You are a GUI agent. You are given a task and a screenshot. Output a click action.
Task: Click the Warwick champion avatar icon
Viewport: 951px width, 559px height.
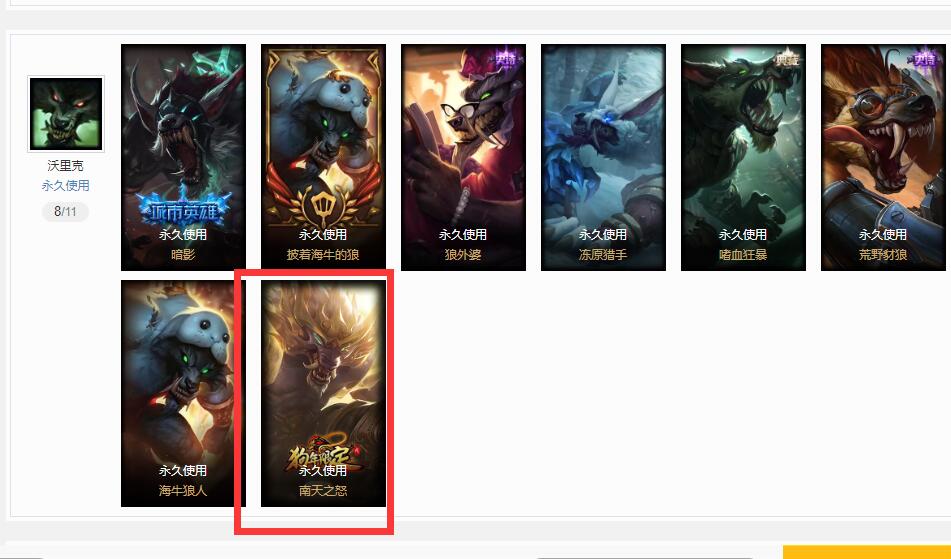[66, 114]
